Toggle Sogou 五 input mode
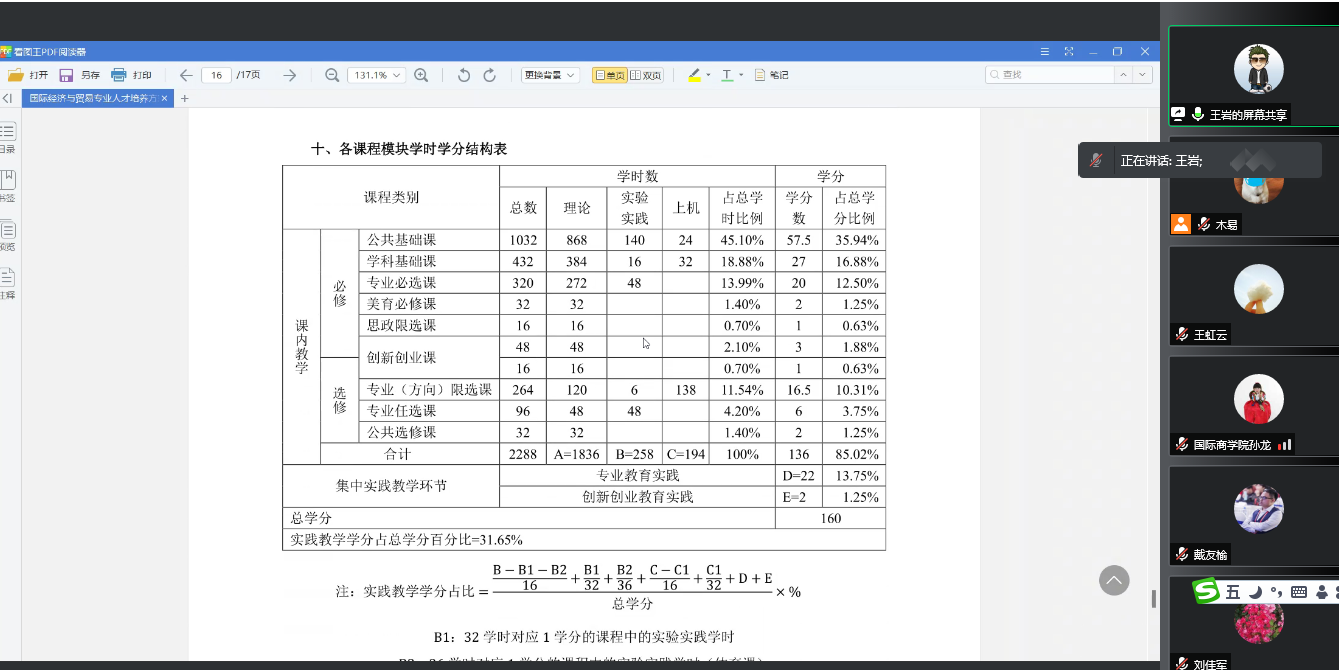Viewport: 1339px width, 670px height. tap(1233, 592)
